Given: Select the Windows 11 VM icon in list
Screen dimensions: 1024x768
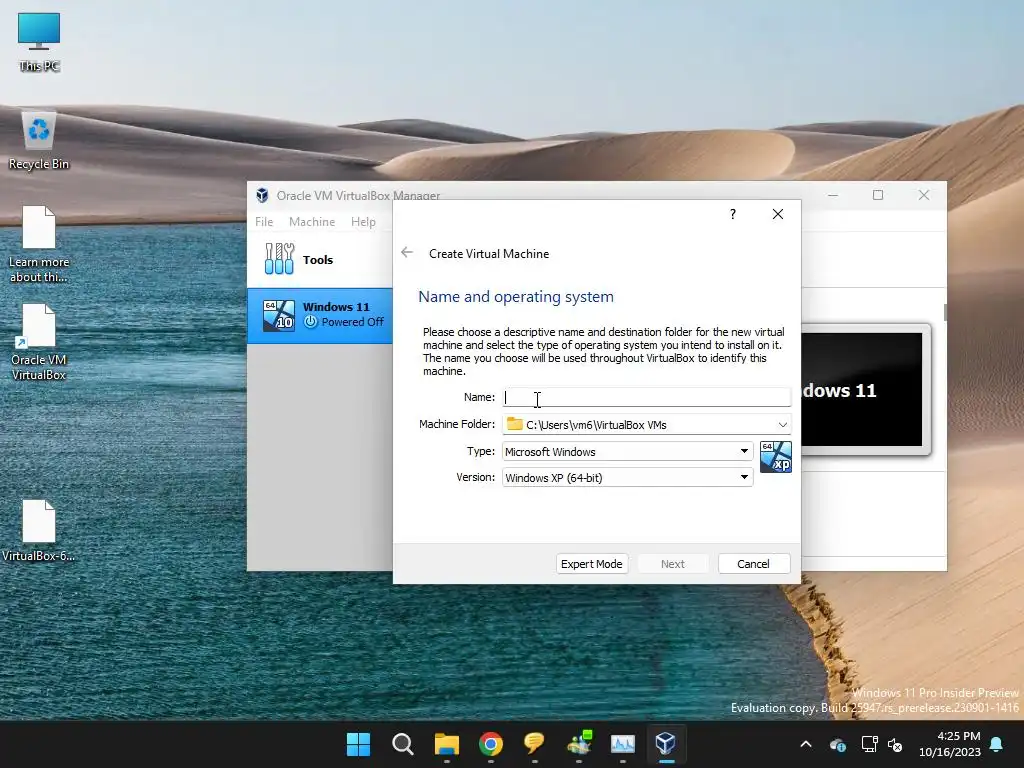Looking at the screenshot, I should click(x=279, y=315).
